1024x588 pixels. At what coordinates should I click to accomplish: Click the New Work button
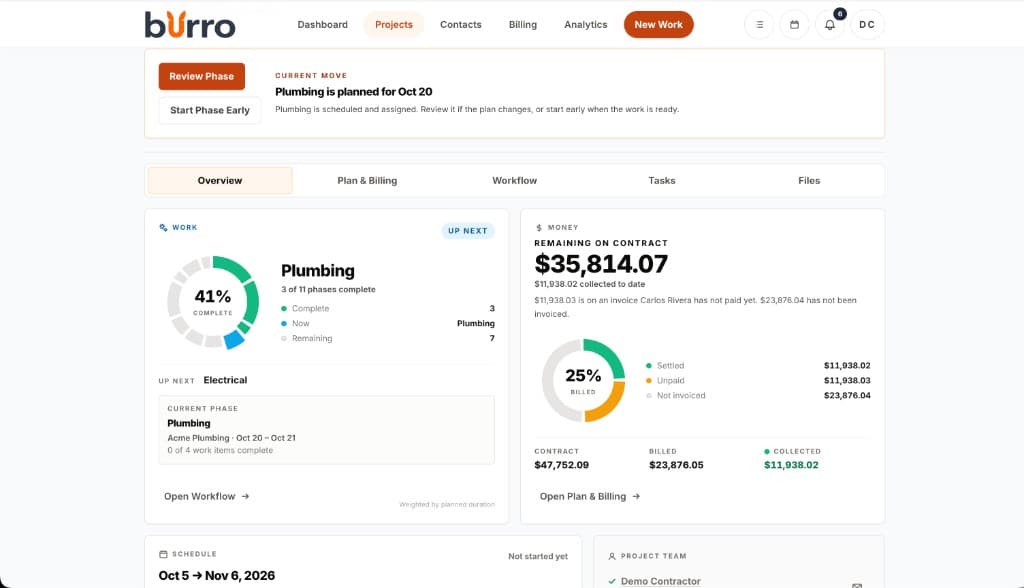(x=658, y=25)
